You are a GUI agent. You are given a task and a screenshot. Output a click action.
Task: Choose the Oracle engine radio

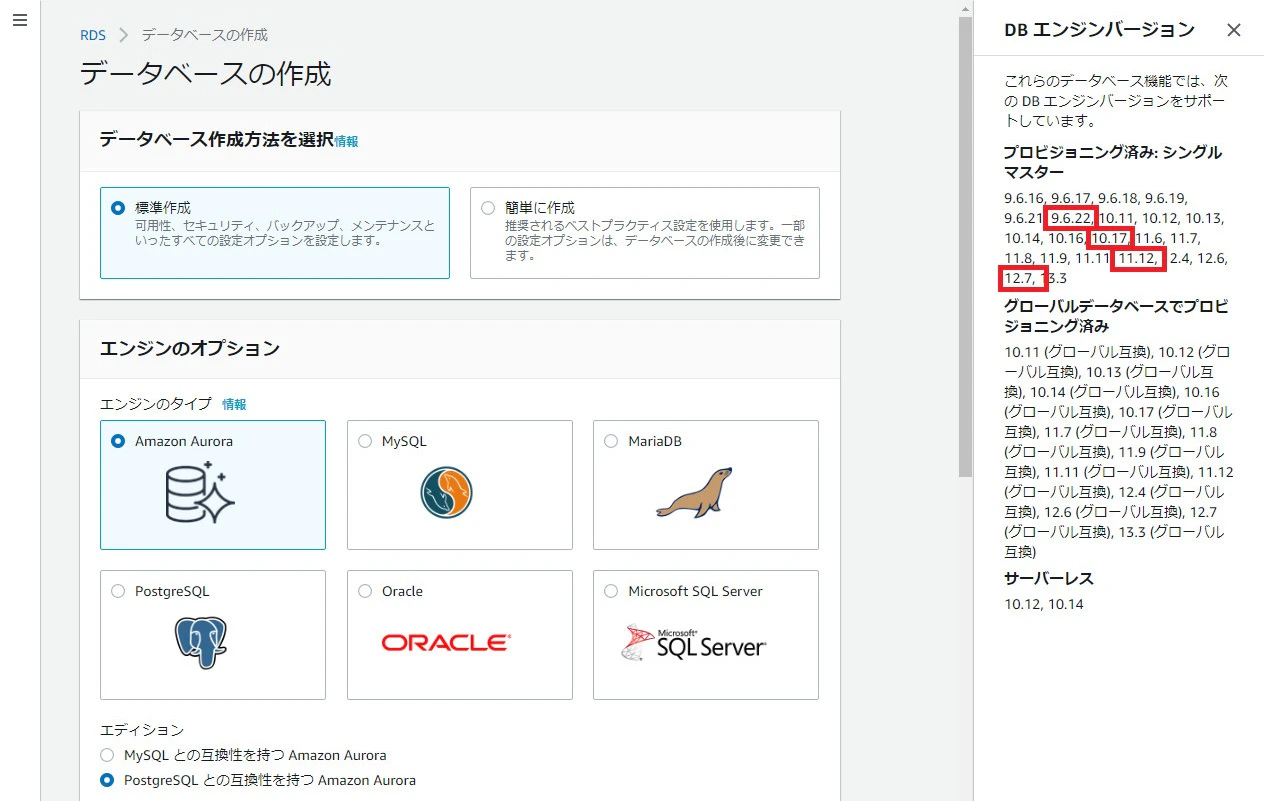point(365,591)
